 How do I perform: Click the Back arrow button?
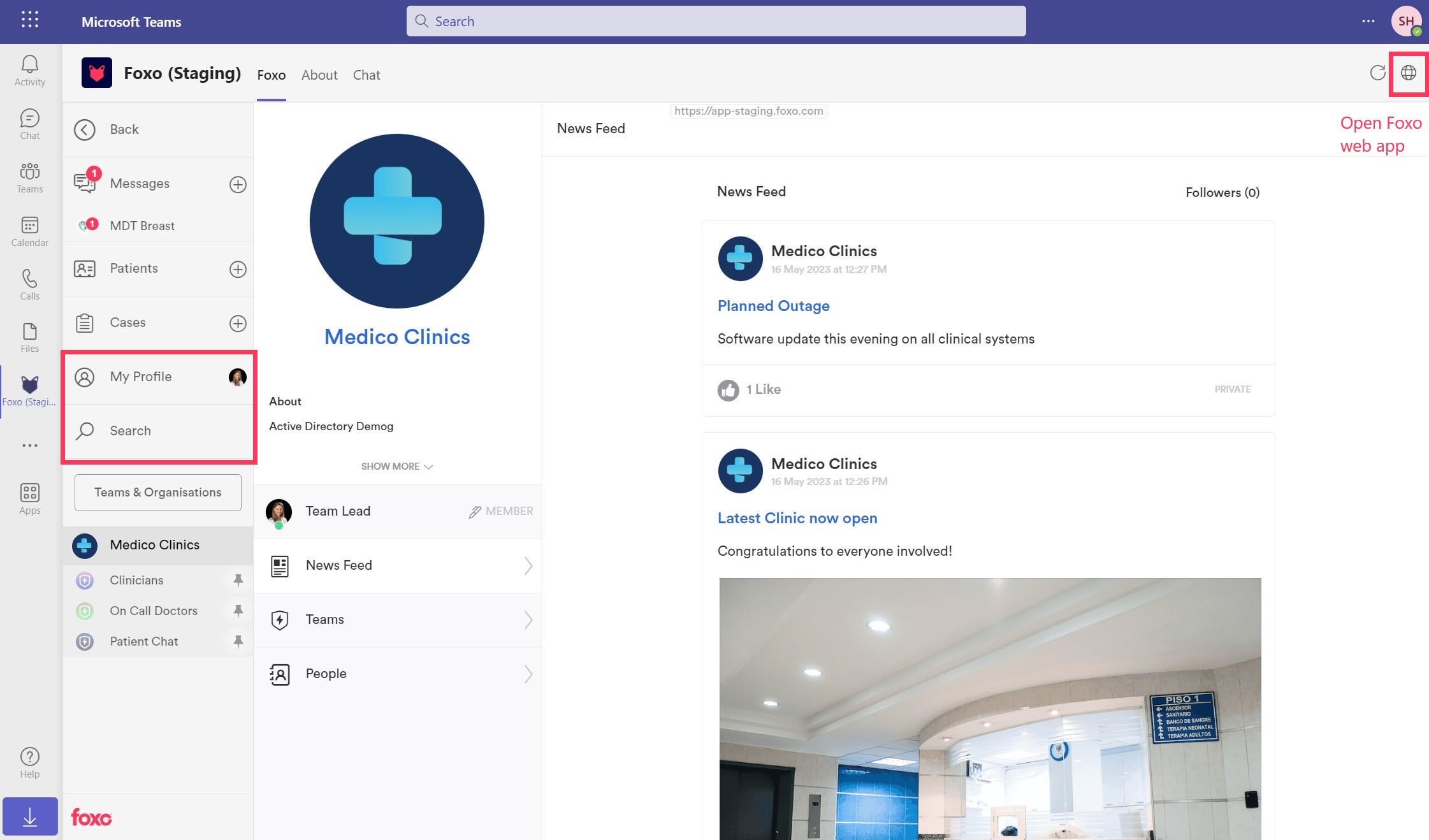[85, 129]
